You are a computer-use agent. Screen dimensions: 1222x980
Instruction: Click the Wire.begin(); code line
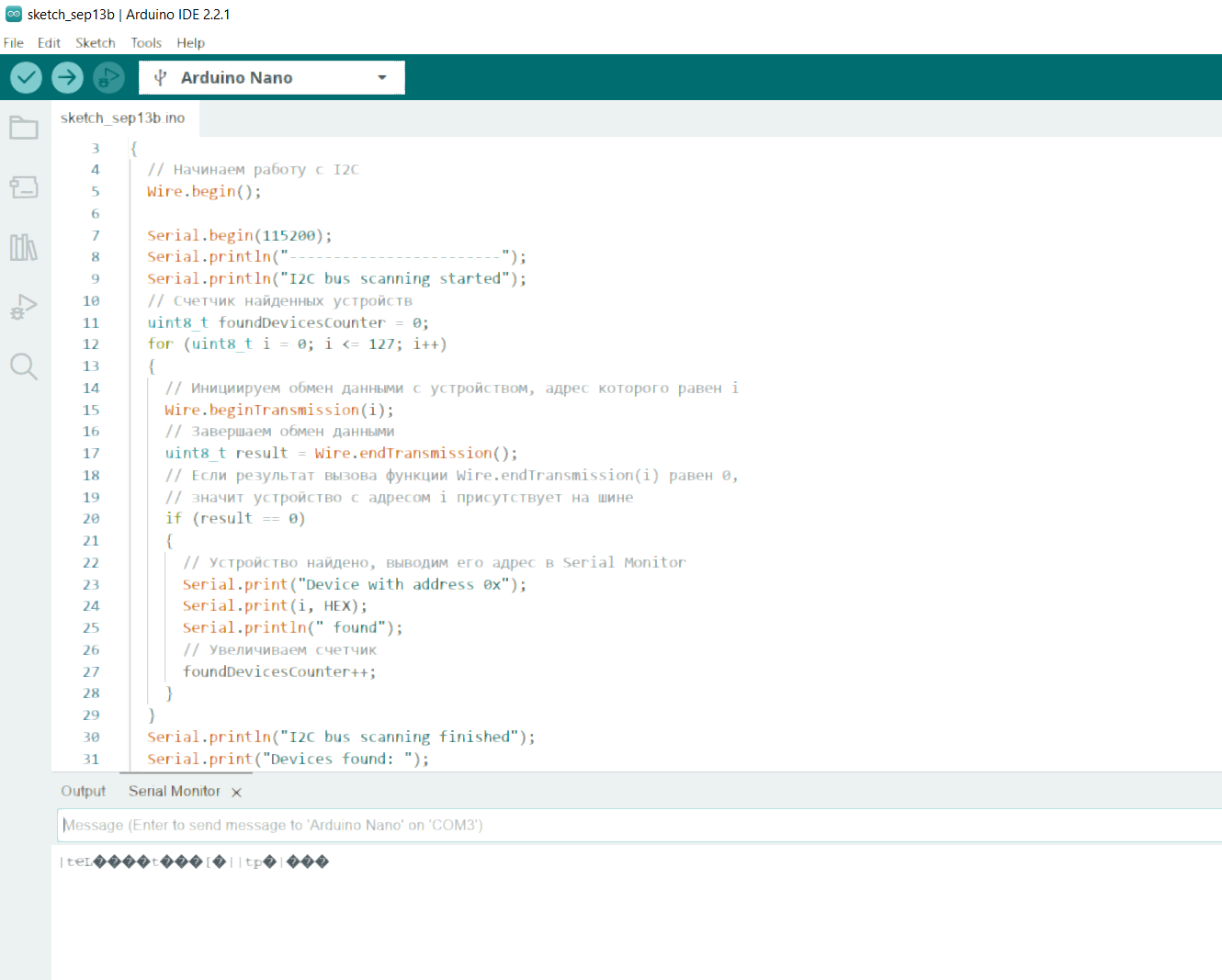pos(204,191)
